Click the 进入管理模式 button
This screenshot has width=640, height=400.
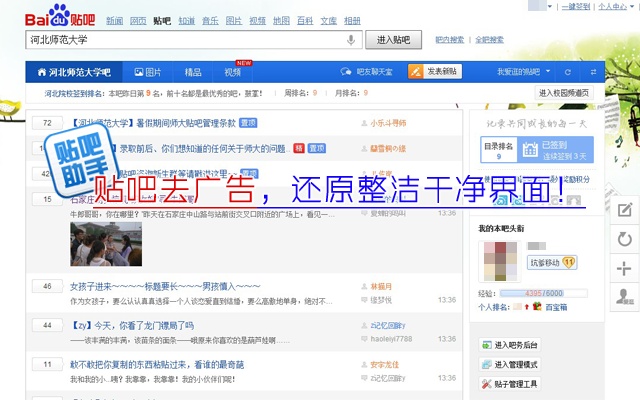[x=510, y=364]
